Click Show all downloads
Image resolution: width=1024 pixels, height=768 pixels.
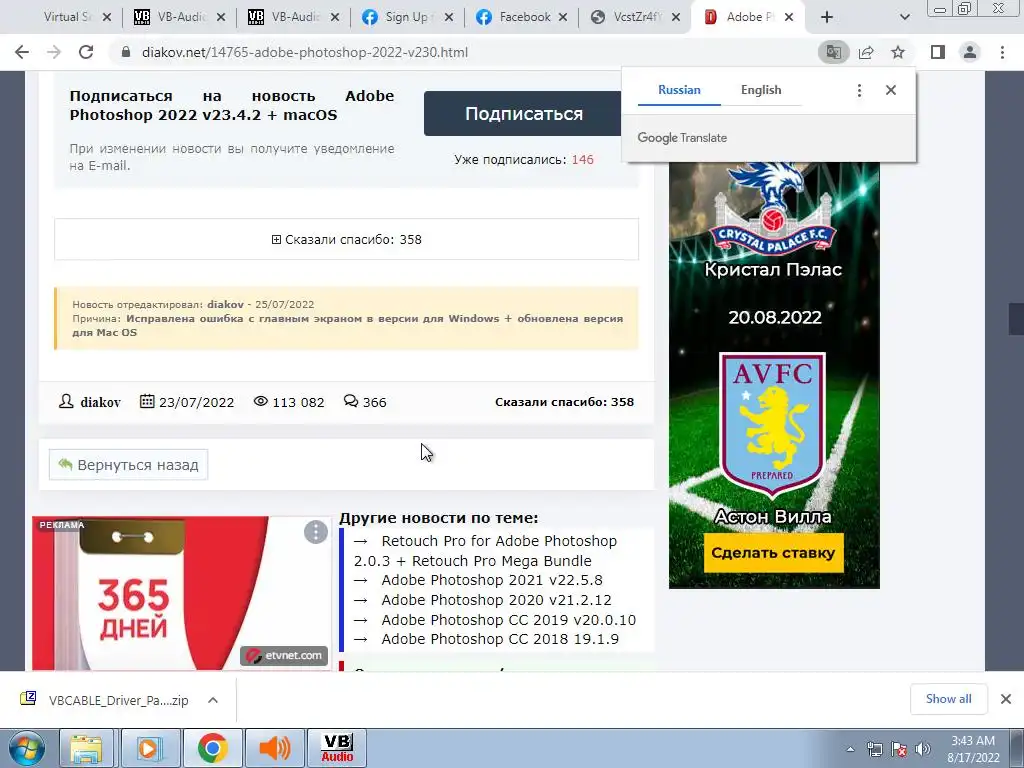tap(948, 699)
